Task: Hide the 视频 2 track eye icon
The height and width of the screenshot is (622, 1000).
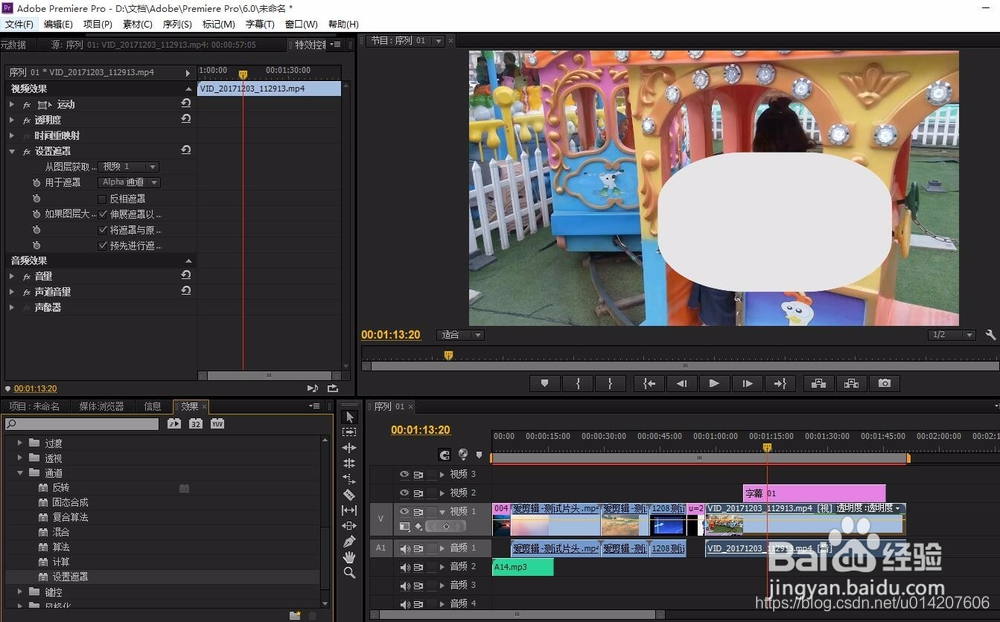Action: click(404, 492)
